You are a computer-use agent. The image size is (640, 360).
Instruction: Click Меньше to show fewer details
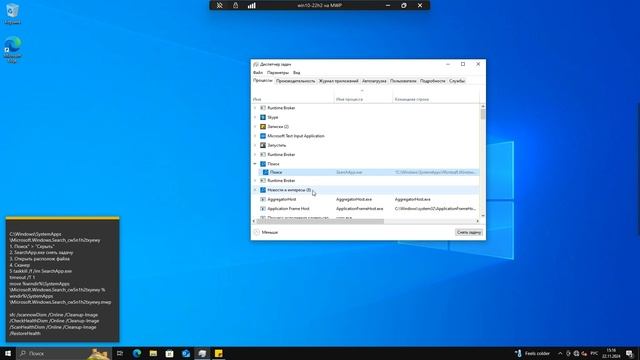coord(266,232)
